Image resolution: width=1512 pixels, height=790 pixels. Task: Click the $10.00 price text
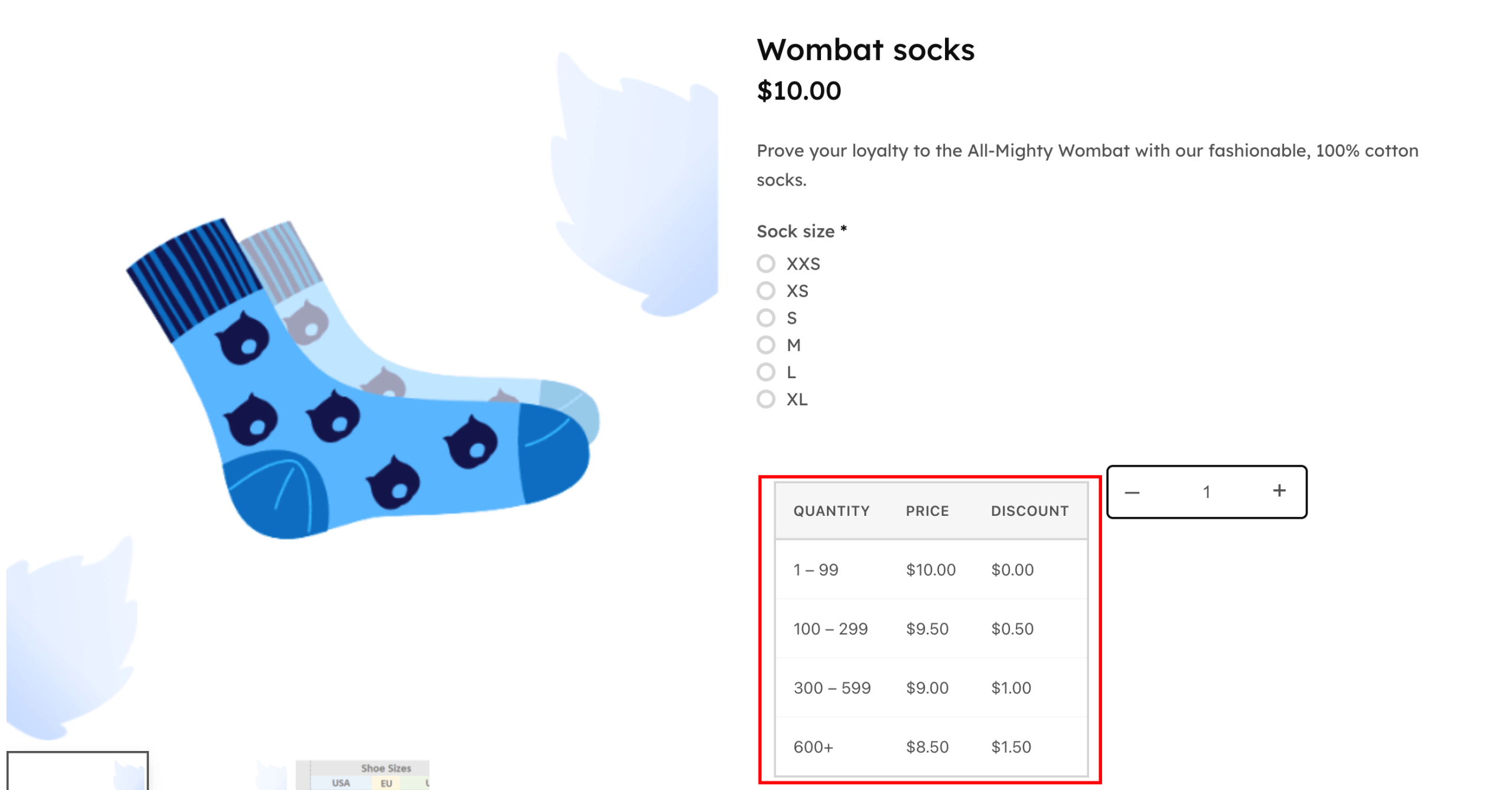(799, 90)
